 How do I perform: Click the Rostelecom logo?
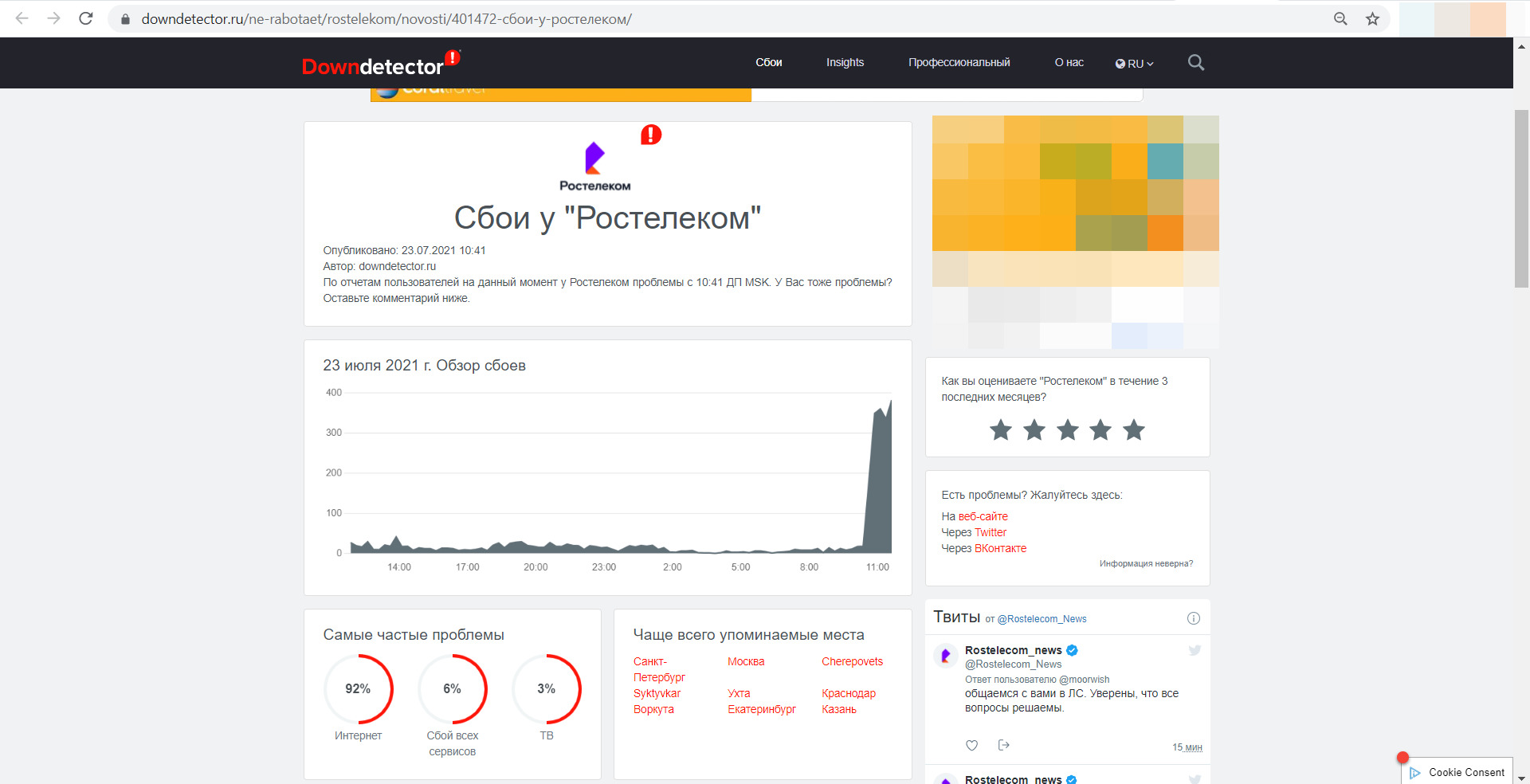594,167
